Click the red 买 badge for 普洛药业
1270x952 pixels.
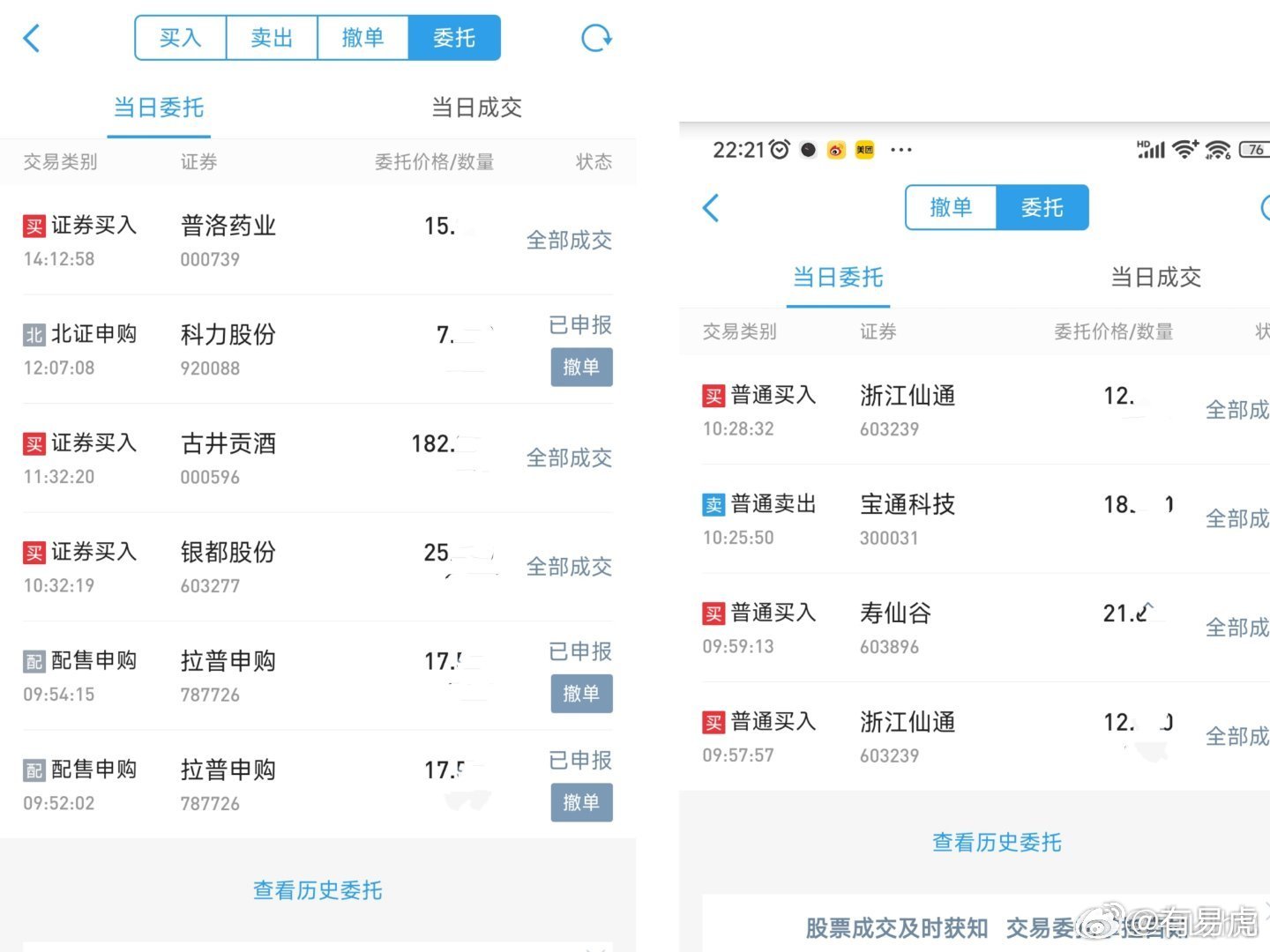pos(34,227)
